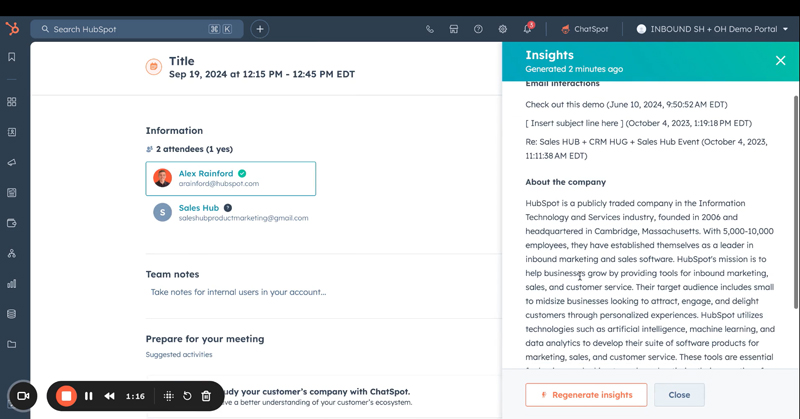Close the Insights panel with X

coord(780,61)
